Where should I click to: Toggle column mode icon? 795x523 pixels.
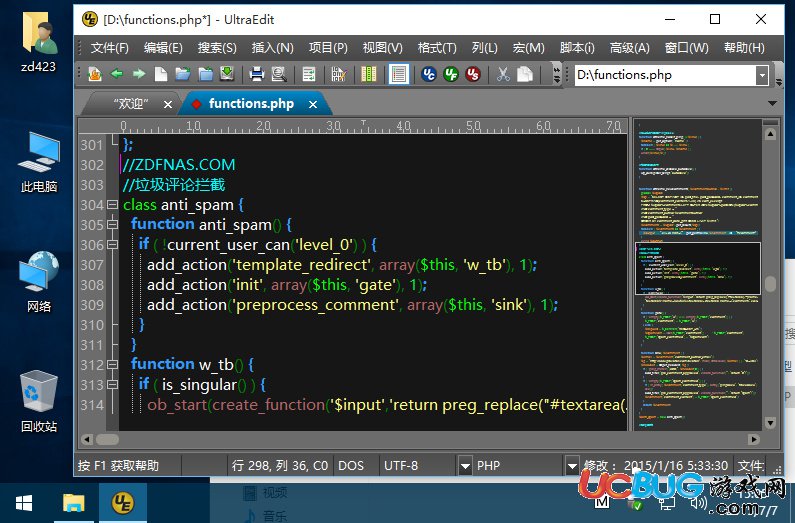click(x=369, y=74)
